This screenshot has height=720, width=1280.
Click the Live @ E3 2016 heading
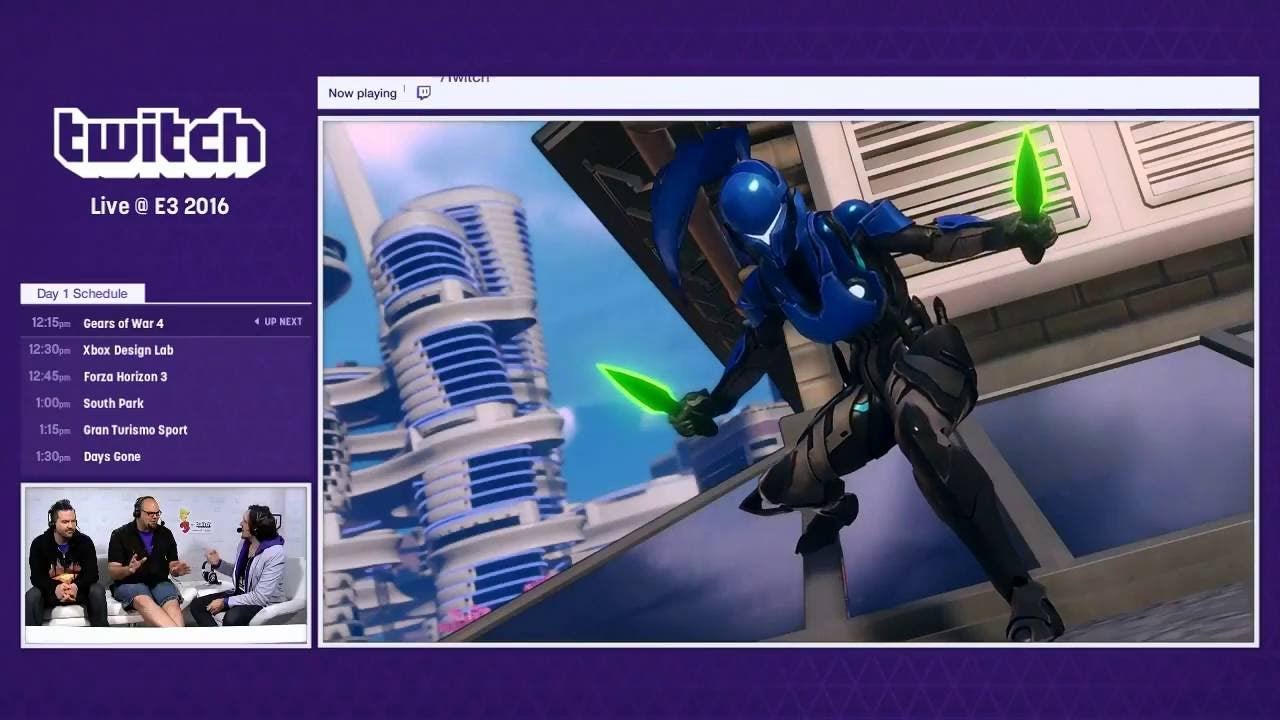160,206
